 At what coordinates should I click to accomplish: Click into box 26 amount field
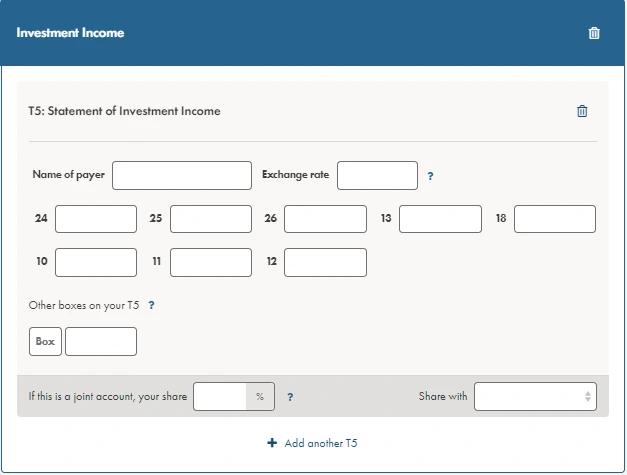point(325,219)
